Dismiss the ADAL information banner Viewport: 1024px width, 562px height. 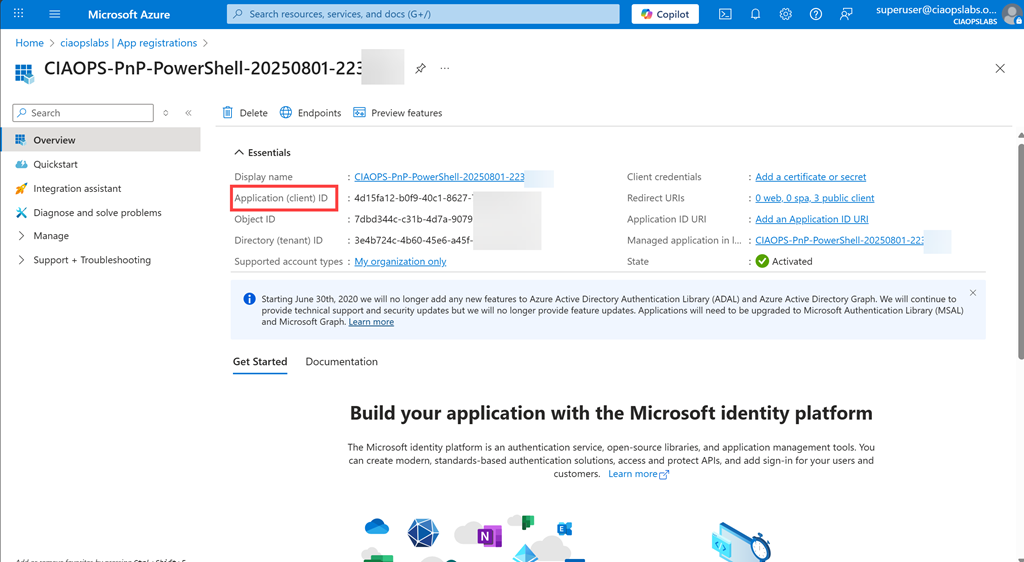[972, 293]
